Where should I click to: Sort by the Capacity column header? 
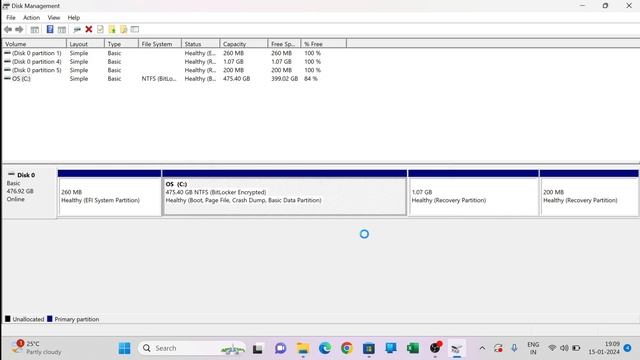click(x=244, y=44)
